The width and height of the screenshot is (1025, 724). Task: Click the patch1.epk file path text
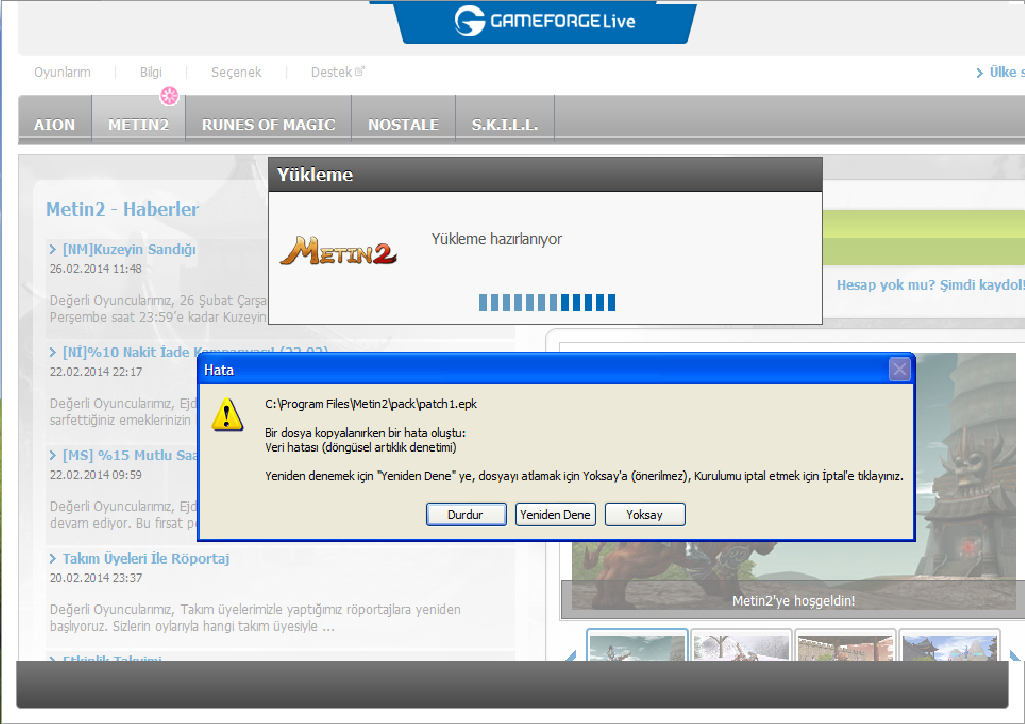coord(371,404)
